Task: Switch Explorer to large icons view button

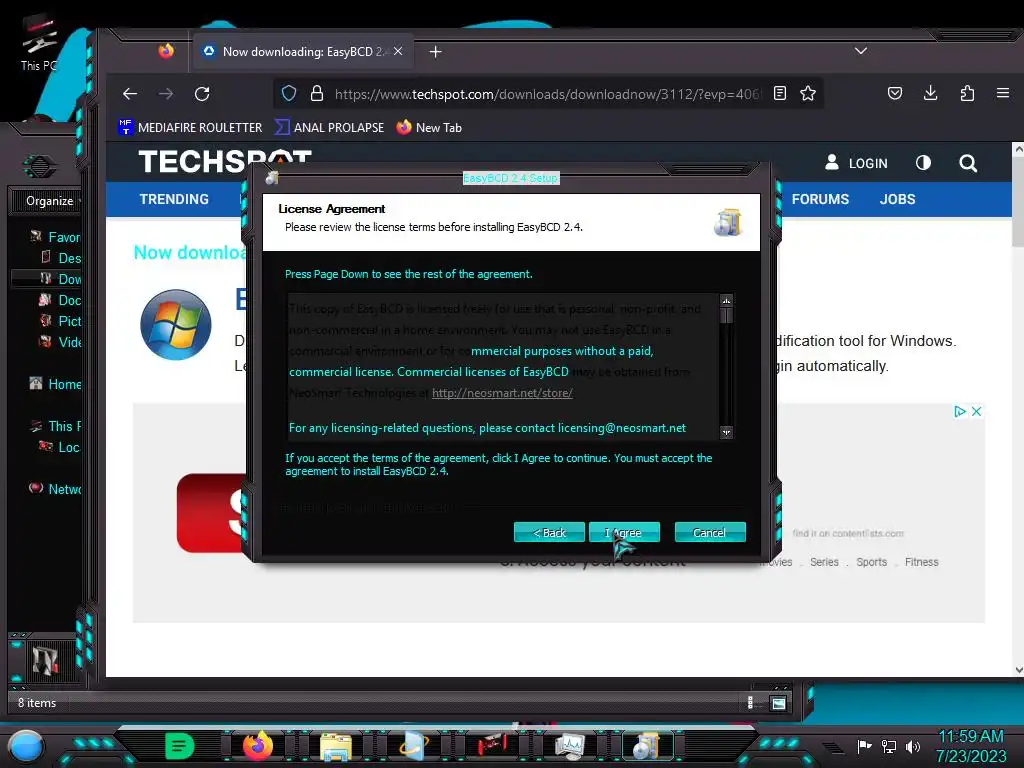Action: pos(778,703)
